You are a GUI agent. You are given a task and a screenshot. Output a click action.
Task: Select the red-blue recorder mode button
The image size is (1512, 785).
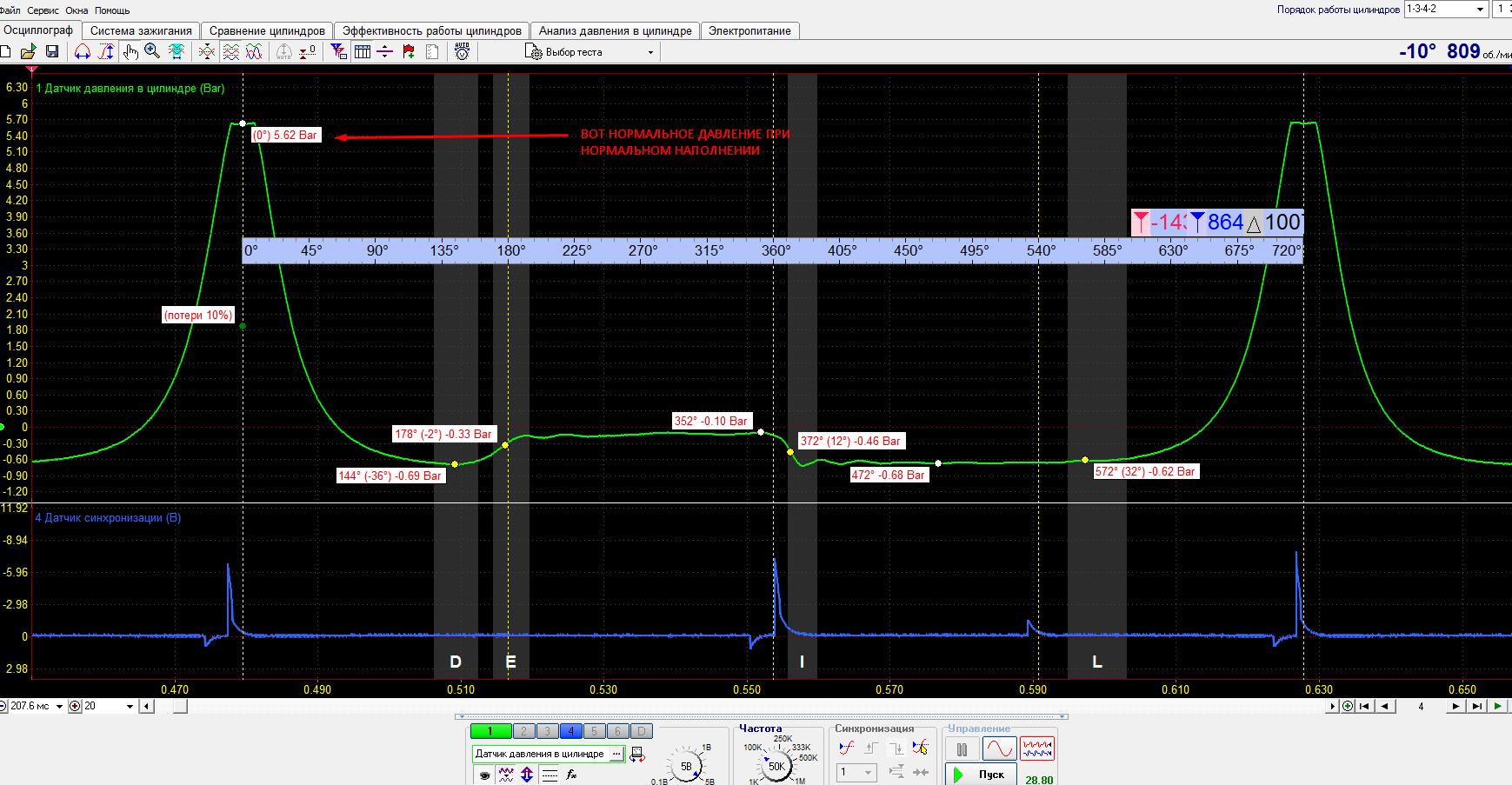click(x=1037, y=748)
